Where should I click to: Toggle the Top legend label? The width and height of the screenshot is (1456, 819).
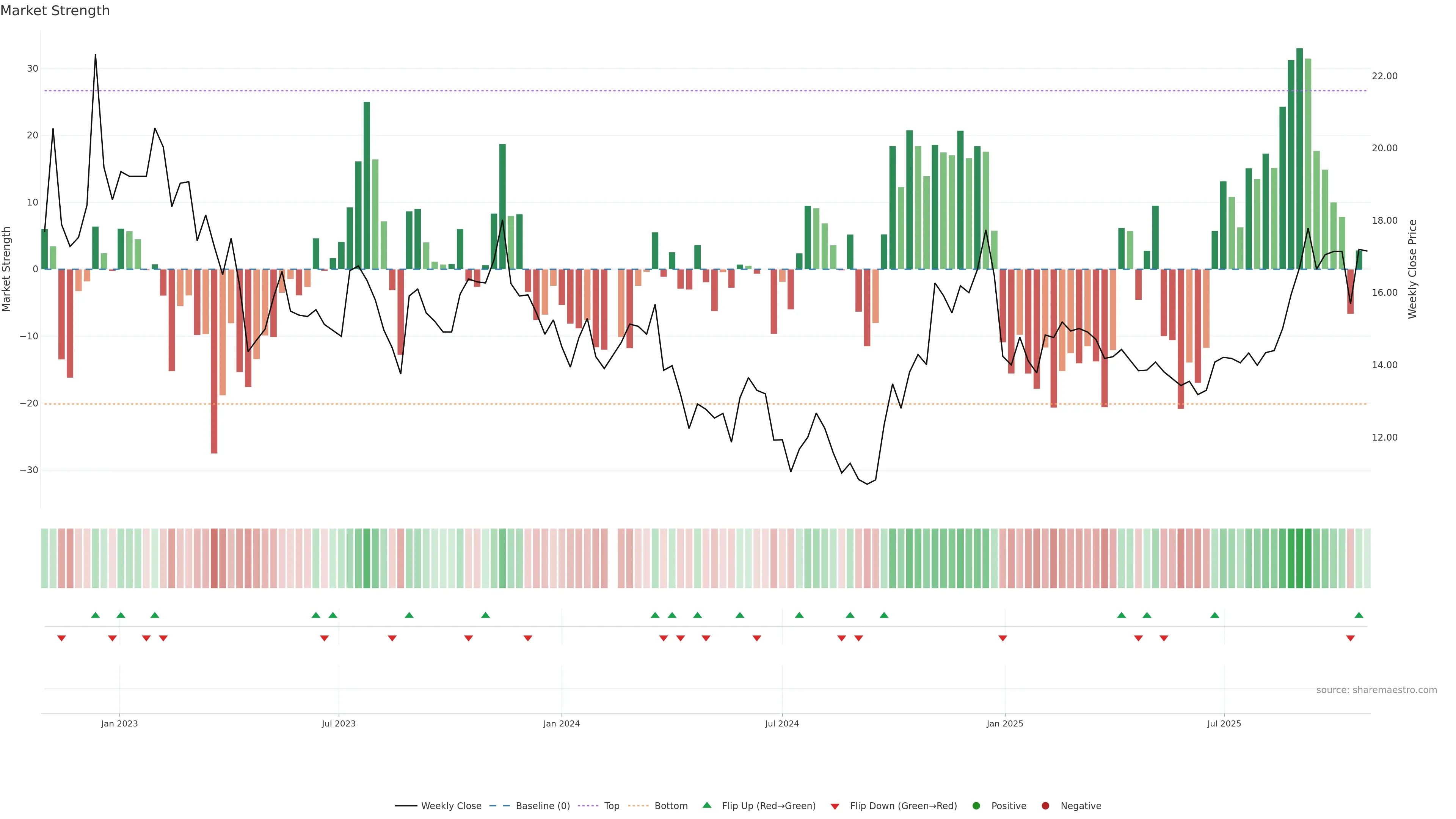tap(612, 806)
